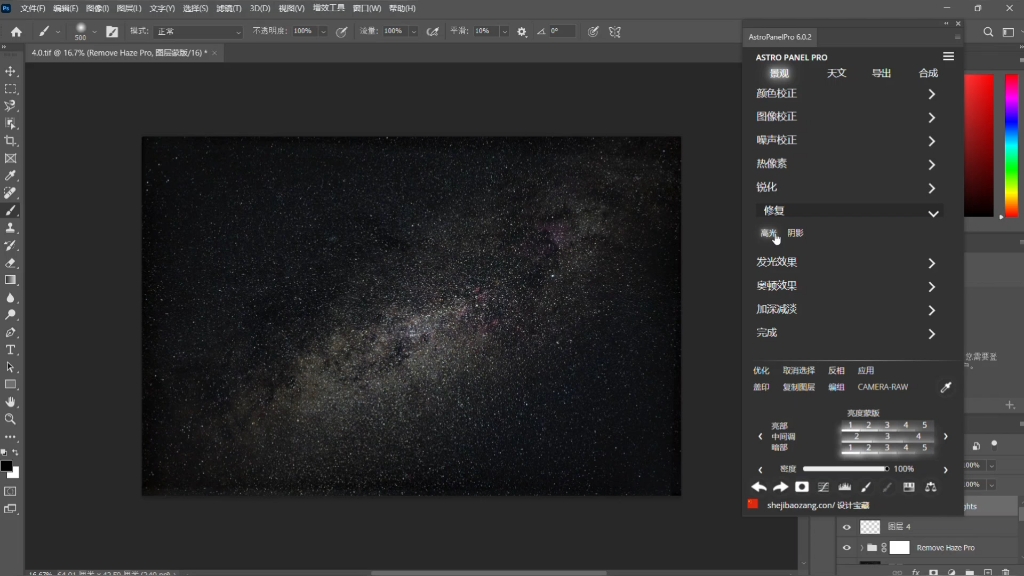
Task: Open the opacity 不透明度 dropdown arrow
Action: [x=323, y=31]
